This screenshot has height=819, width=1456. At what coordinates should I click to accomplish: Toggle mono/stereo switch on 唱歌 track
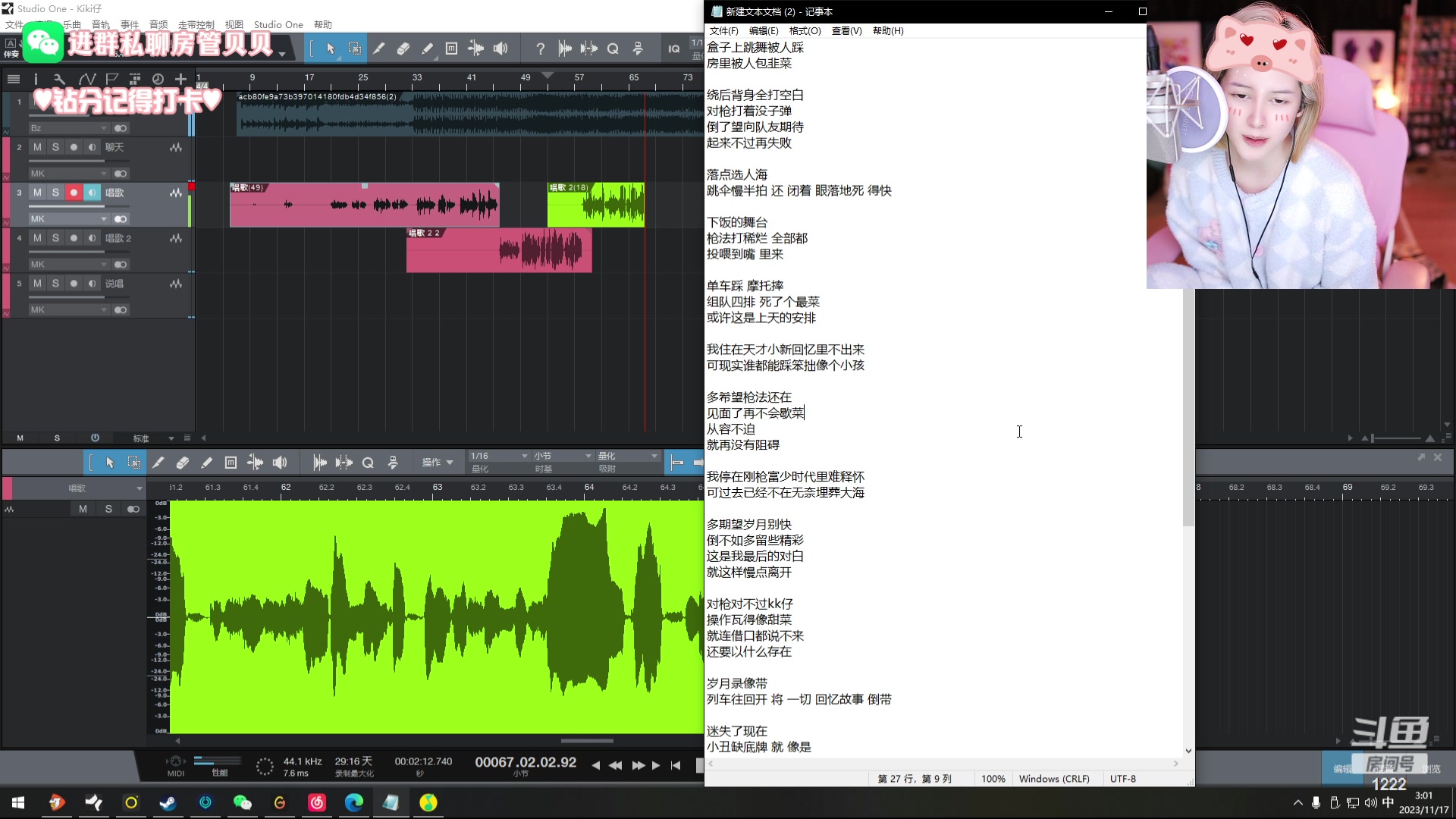pos(121,219)
